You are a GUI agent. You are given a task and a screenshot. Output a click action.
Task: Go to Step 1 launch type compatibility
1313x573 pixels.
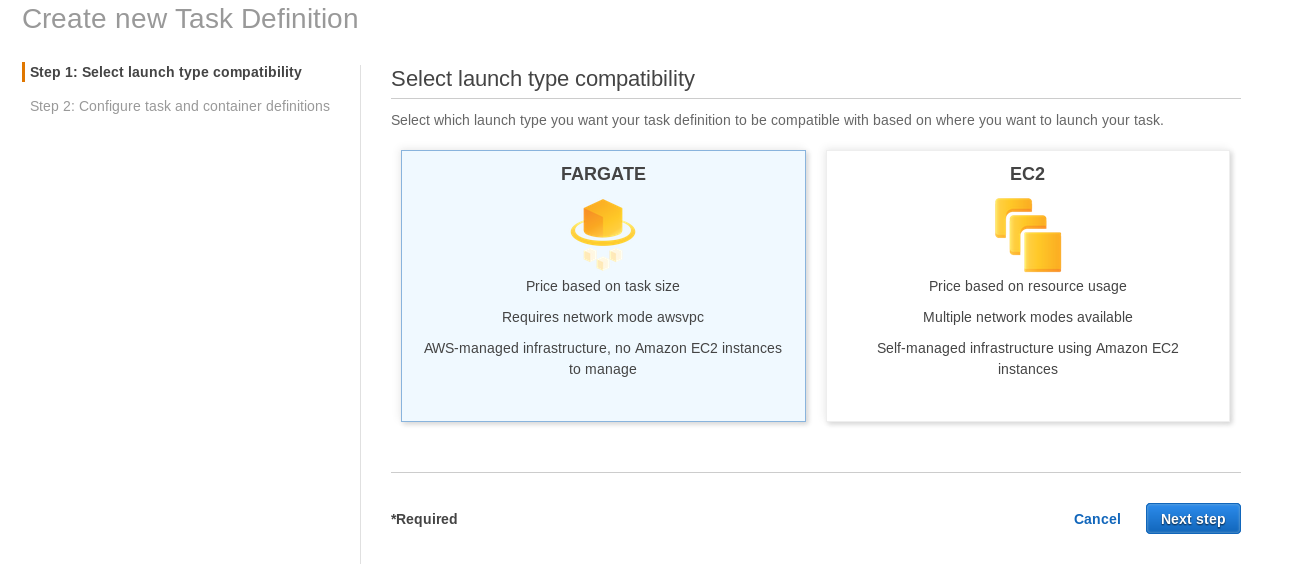(165, 72)
